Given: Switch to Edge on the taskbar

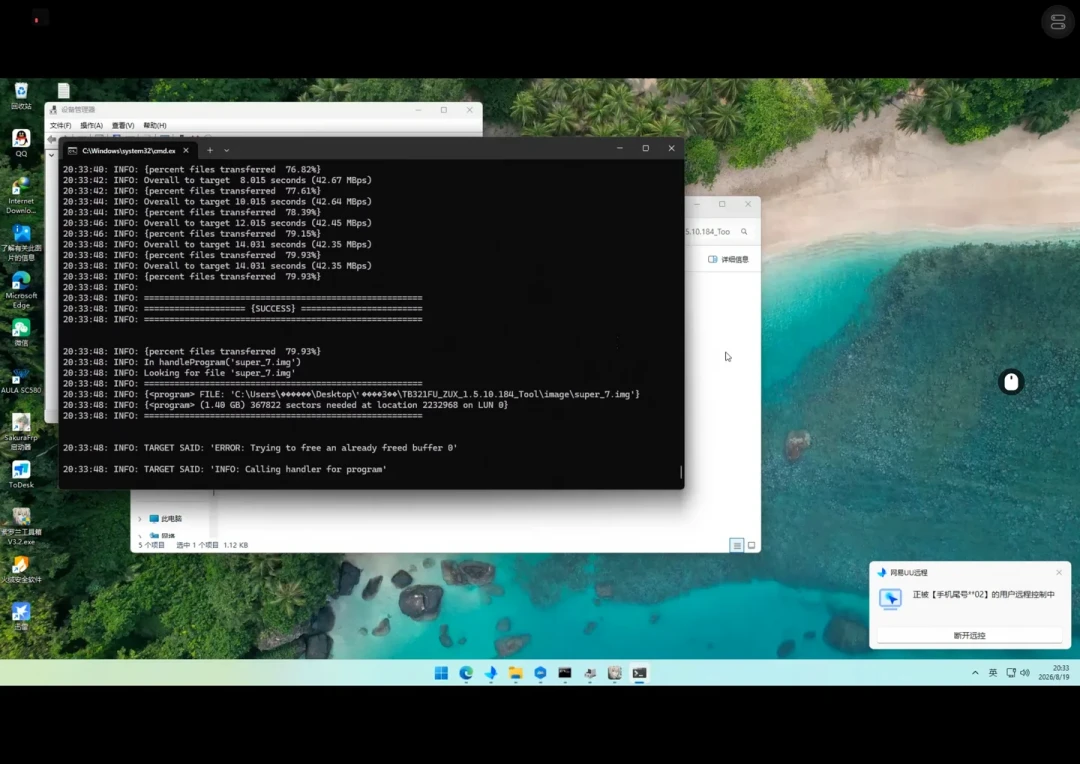Looking at the screenshot, I should (466, 673).
